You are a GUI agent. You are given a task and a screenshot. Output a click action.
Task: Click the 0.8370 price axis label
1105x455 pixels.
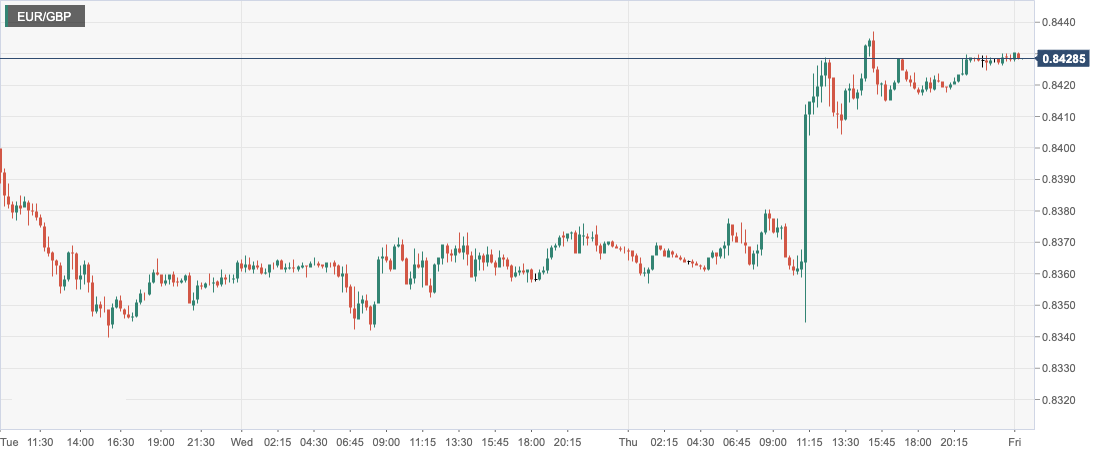tap(1058, 242)
